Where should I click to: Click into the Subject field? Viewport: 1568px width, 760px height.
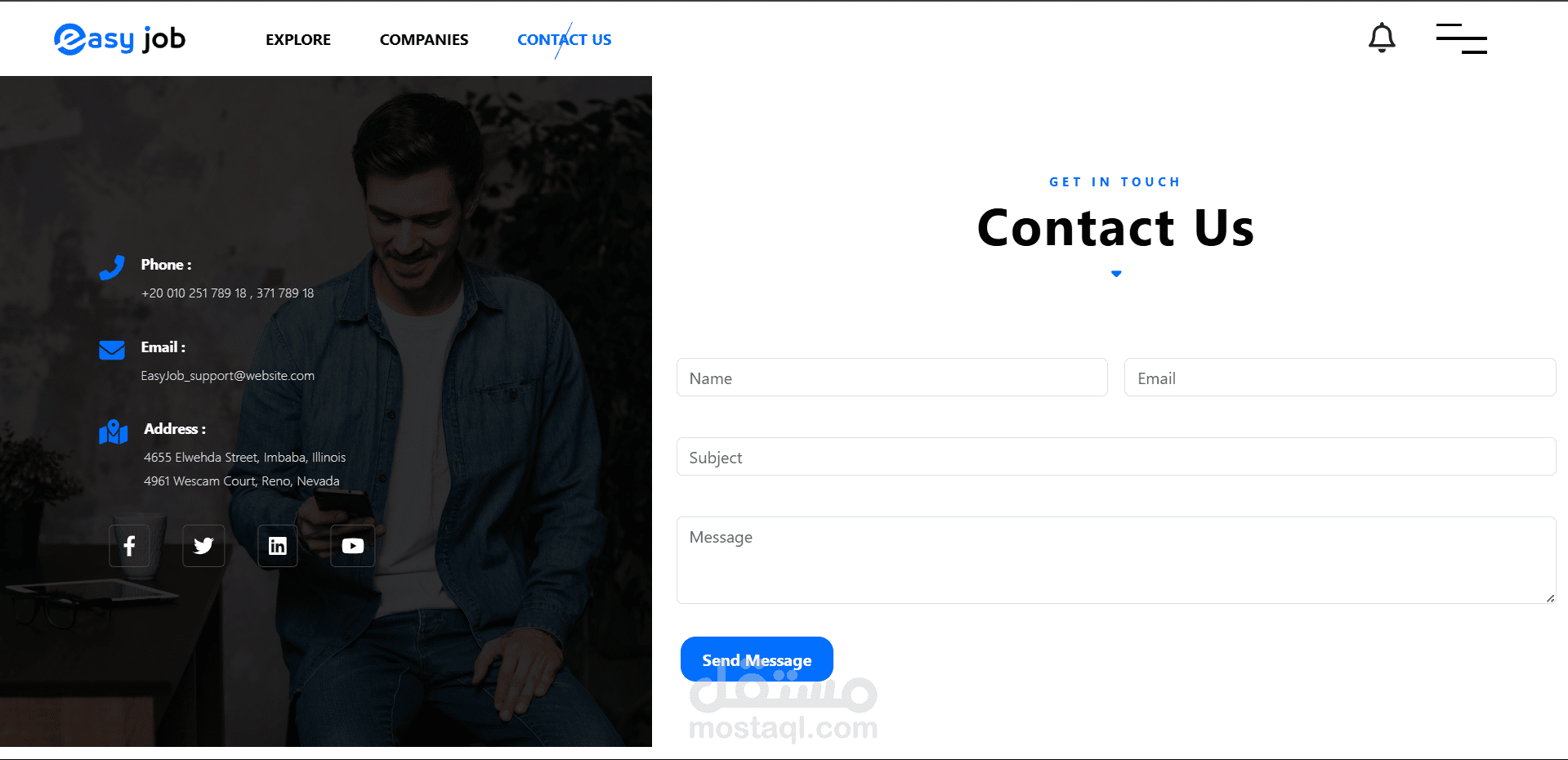[x=1116, y=457]
